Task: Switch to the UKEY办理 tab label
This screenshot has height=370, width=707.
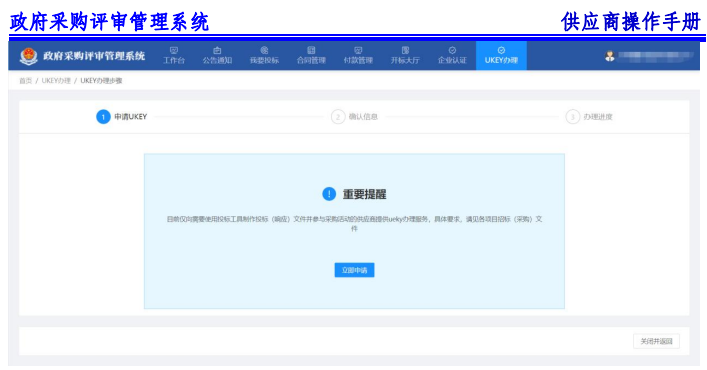Action: tap(501, 60)
